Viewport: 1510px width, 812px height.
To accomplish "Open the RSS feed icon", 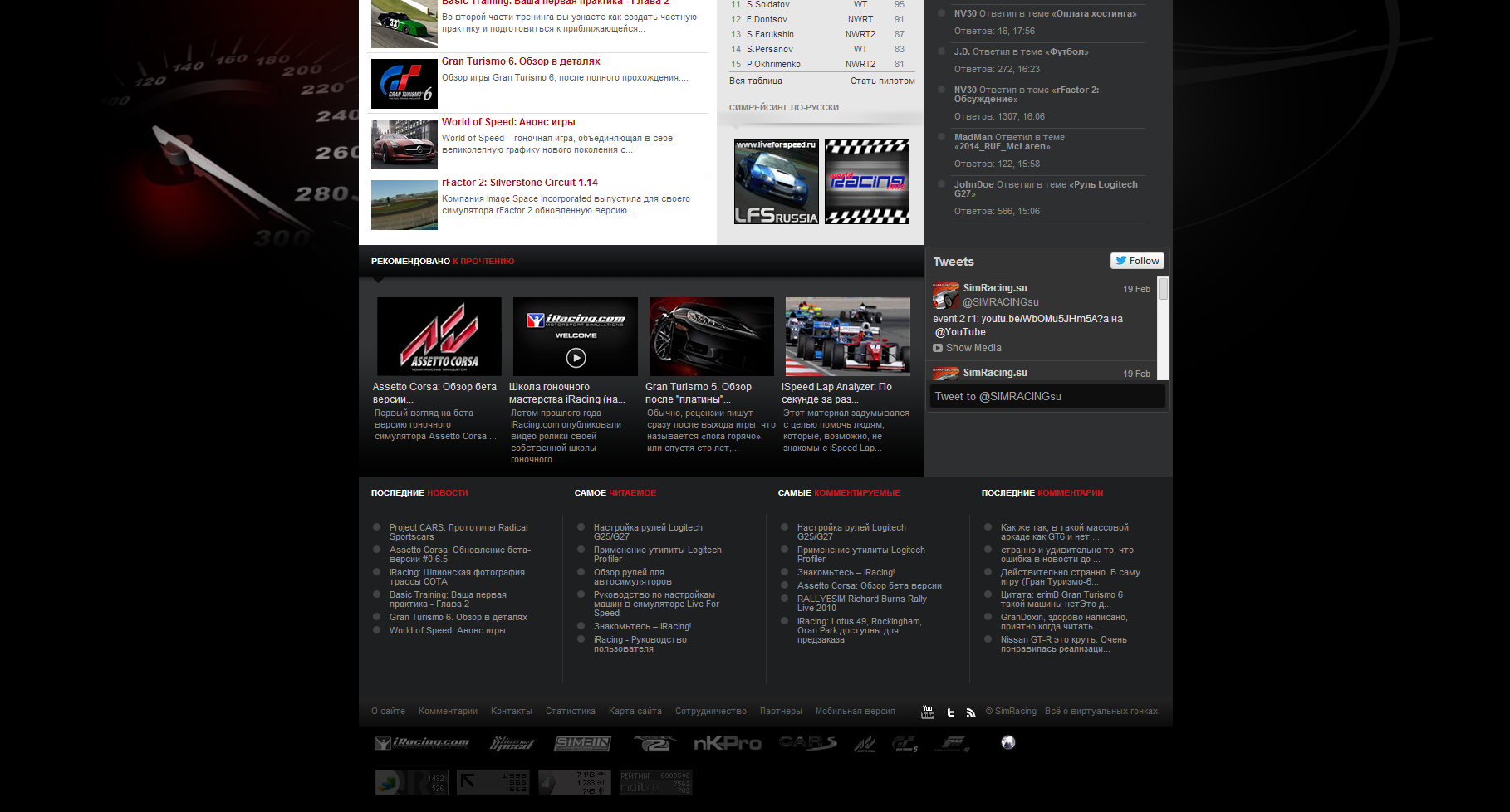I will tap(970, 712).
